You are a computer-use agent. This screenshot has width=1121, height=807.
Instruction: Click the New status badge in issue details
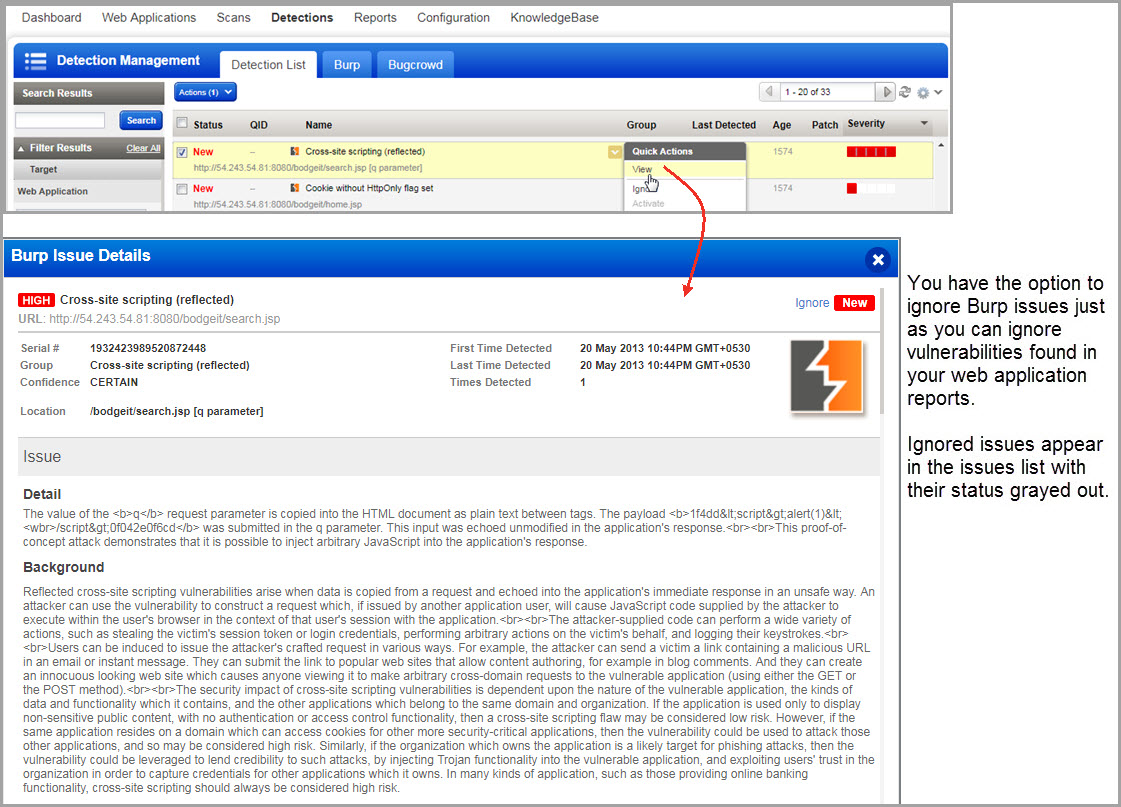[x=854, y=303]
